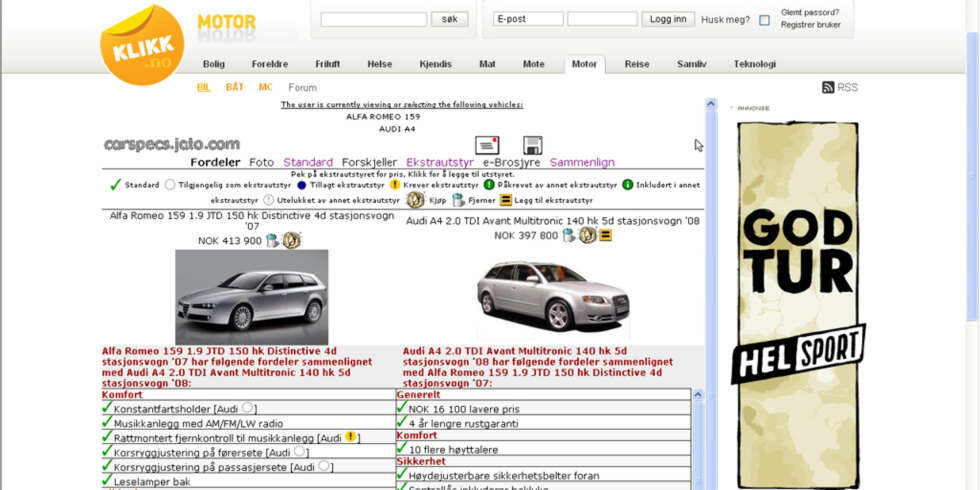Screen dimensions: 980x490
Task: Open the e-Brosjyre view
Action: click(512, 162)
